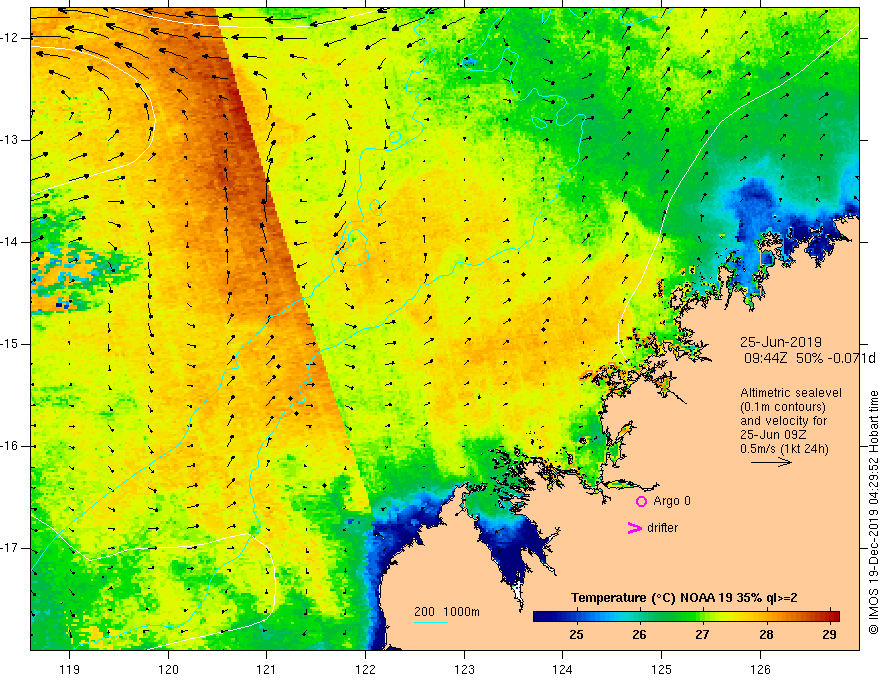Click latitude axis label -16
This screenshot has width=880, height=680.
click(x=10, y=446)
